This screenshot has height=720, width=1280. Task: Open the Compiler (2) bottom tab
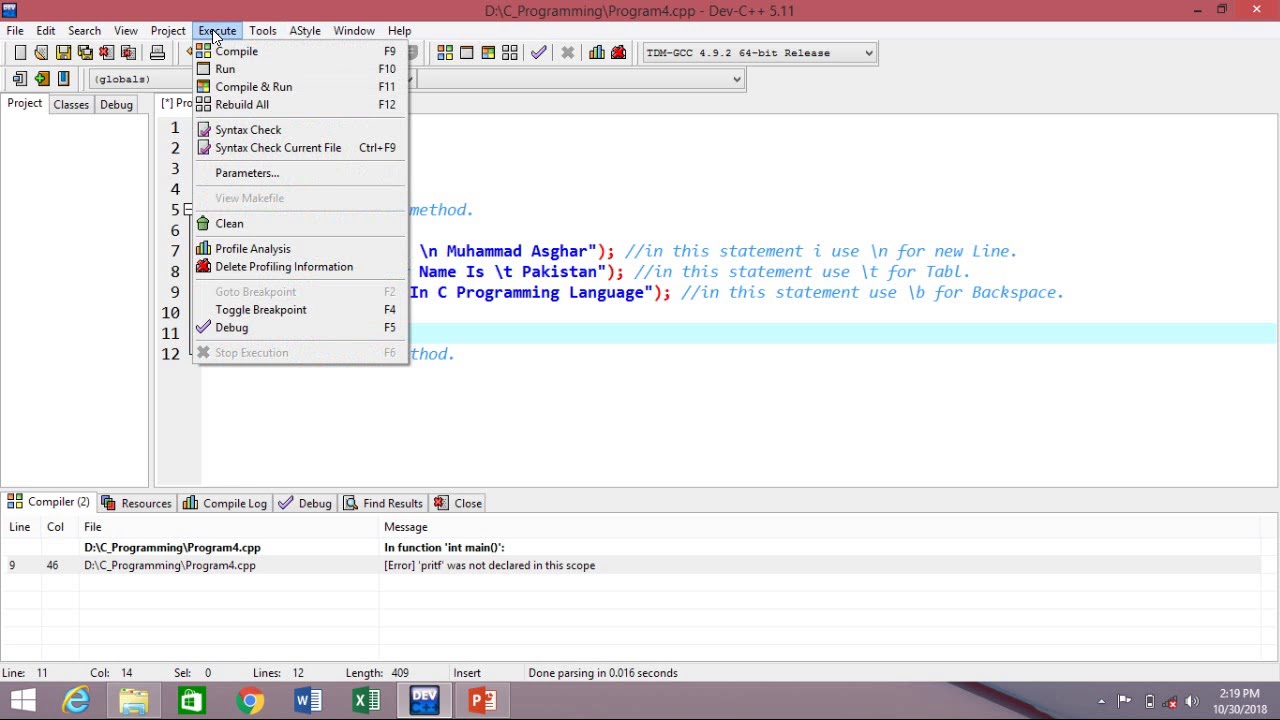[49, 502]
